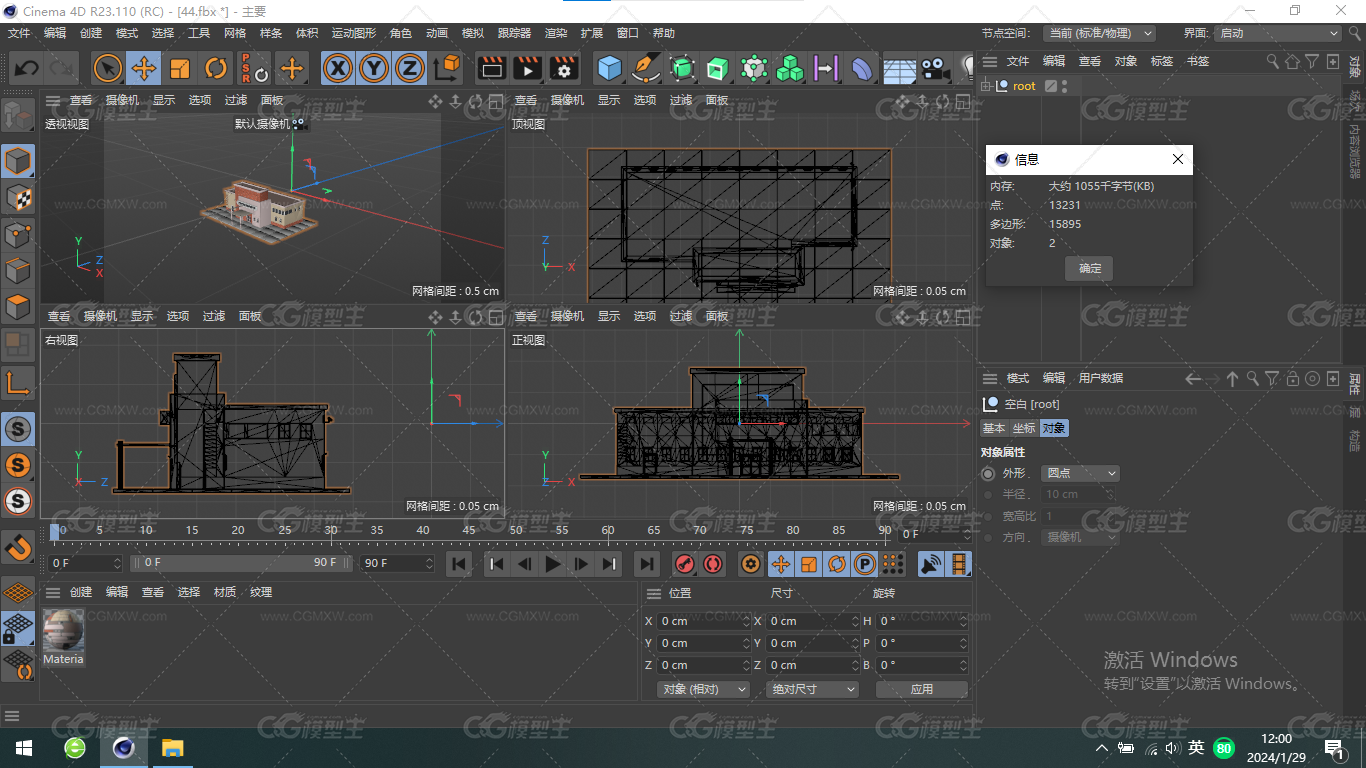
Task: Click Render to Picture Viewer icon
Action: 527,68
